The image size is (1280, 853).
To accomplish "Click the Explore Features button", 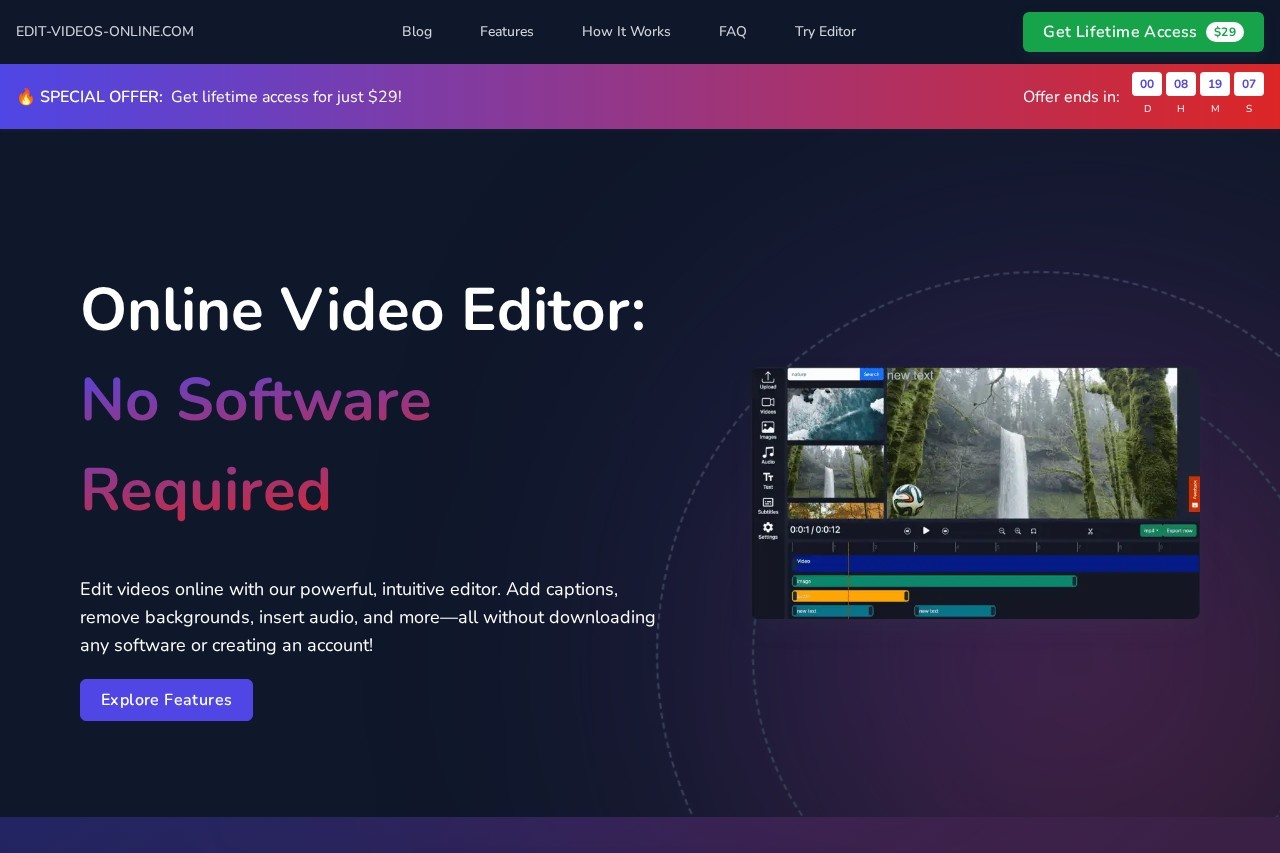I will (x=166, y=700).
